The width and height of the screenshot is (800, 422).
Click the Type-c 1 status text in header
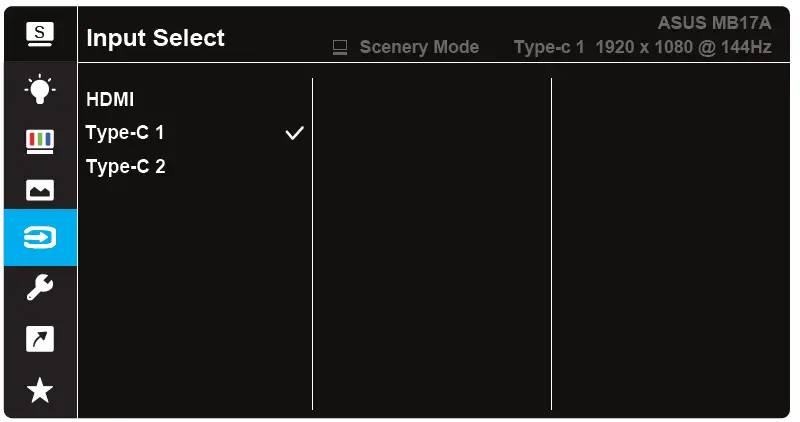(x=548, y=47)
